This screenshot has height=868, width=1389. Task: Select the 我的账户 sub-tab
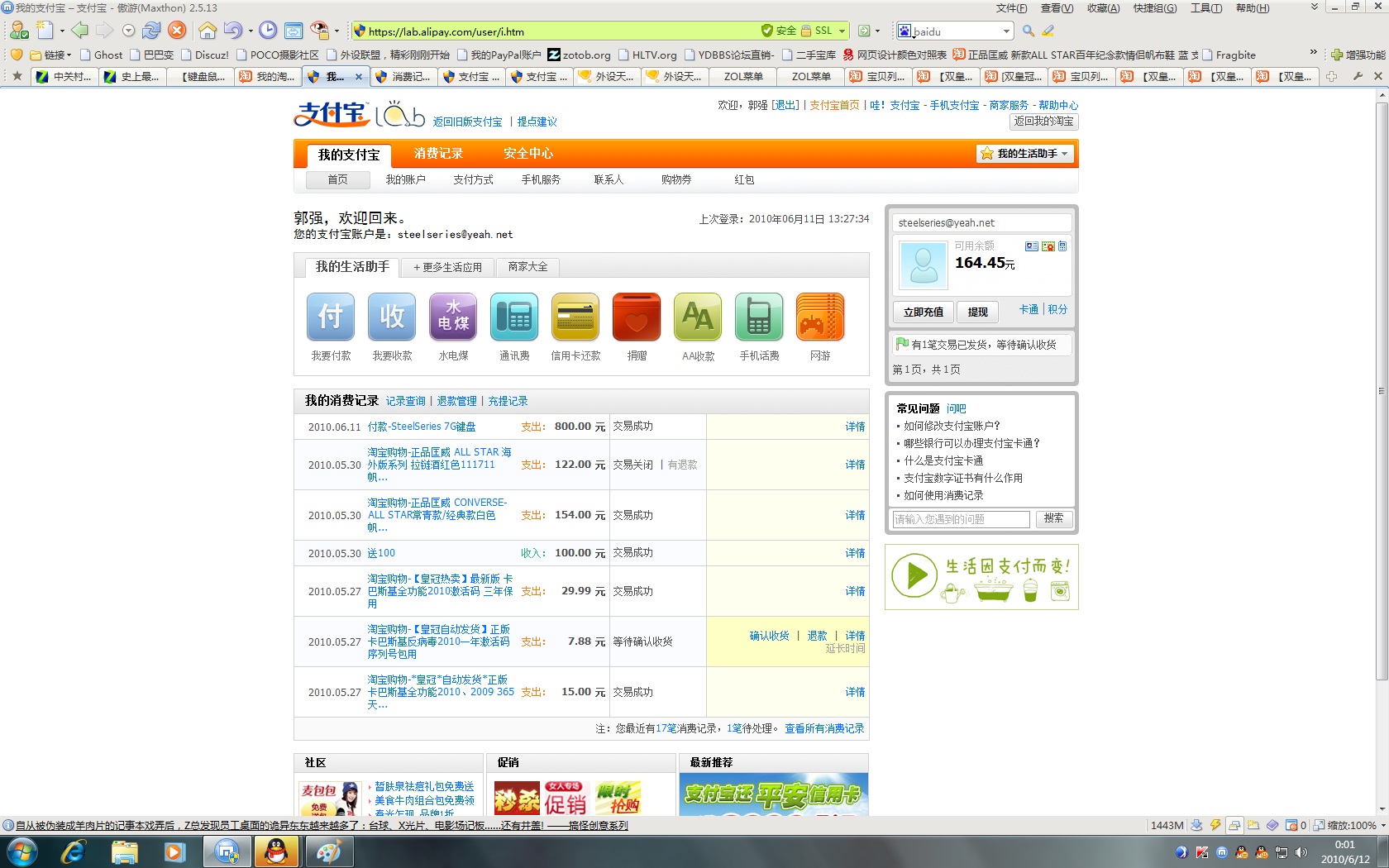point(405,179)
